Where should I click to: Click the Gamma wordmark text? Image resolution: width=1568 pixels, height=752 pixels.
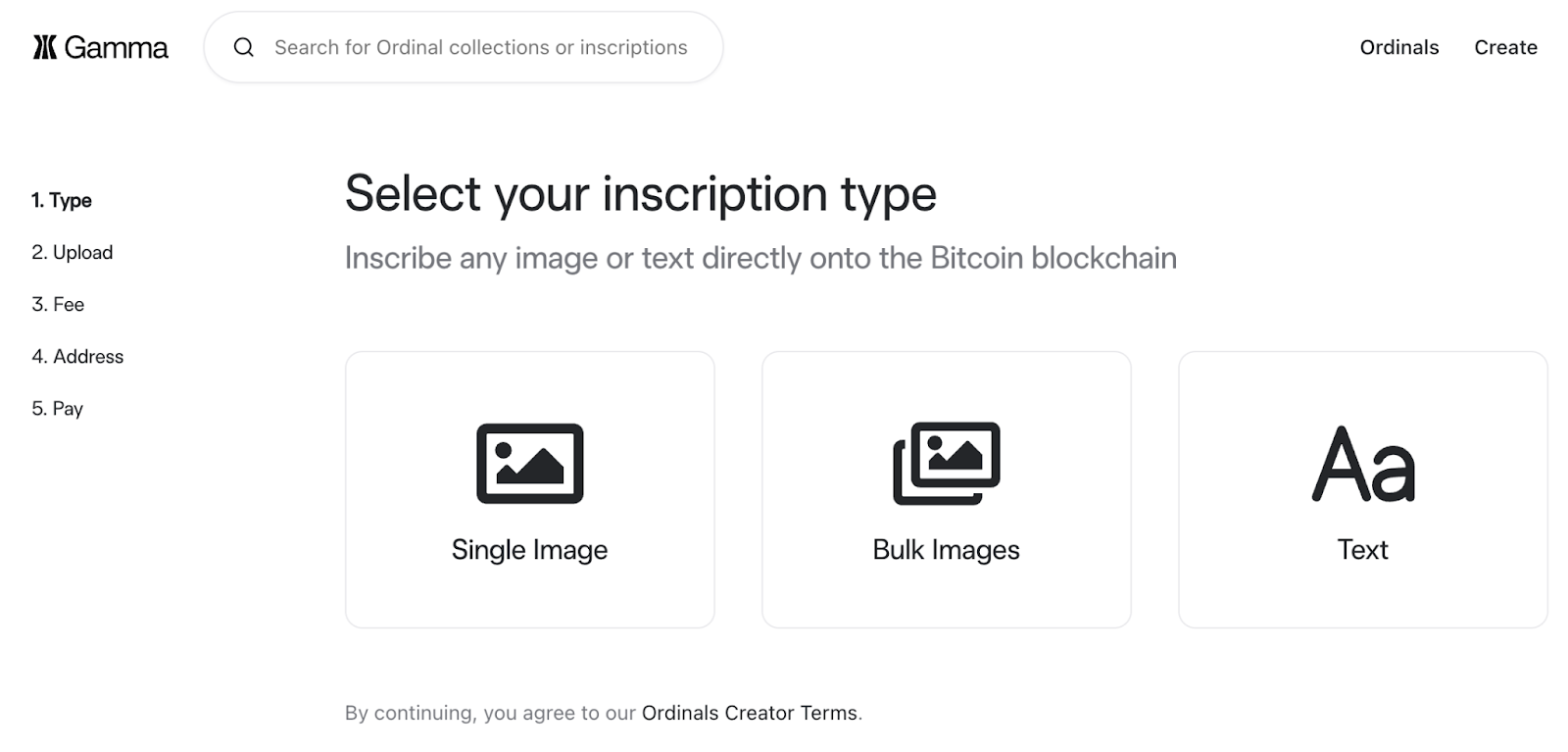pos(117,47)
